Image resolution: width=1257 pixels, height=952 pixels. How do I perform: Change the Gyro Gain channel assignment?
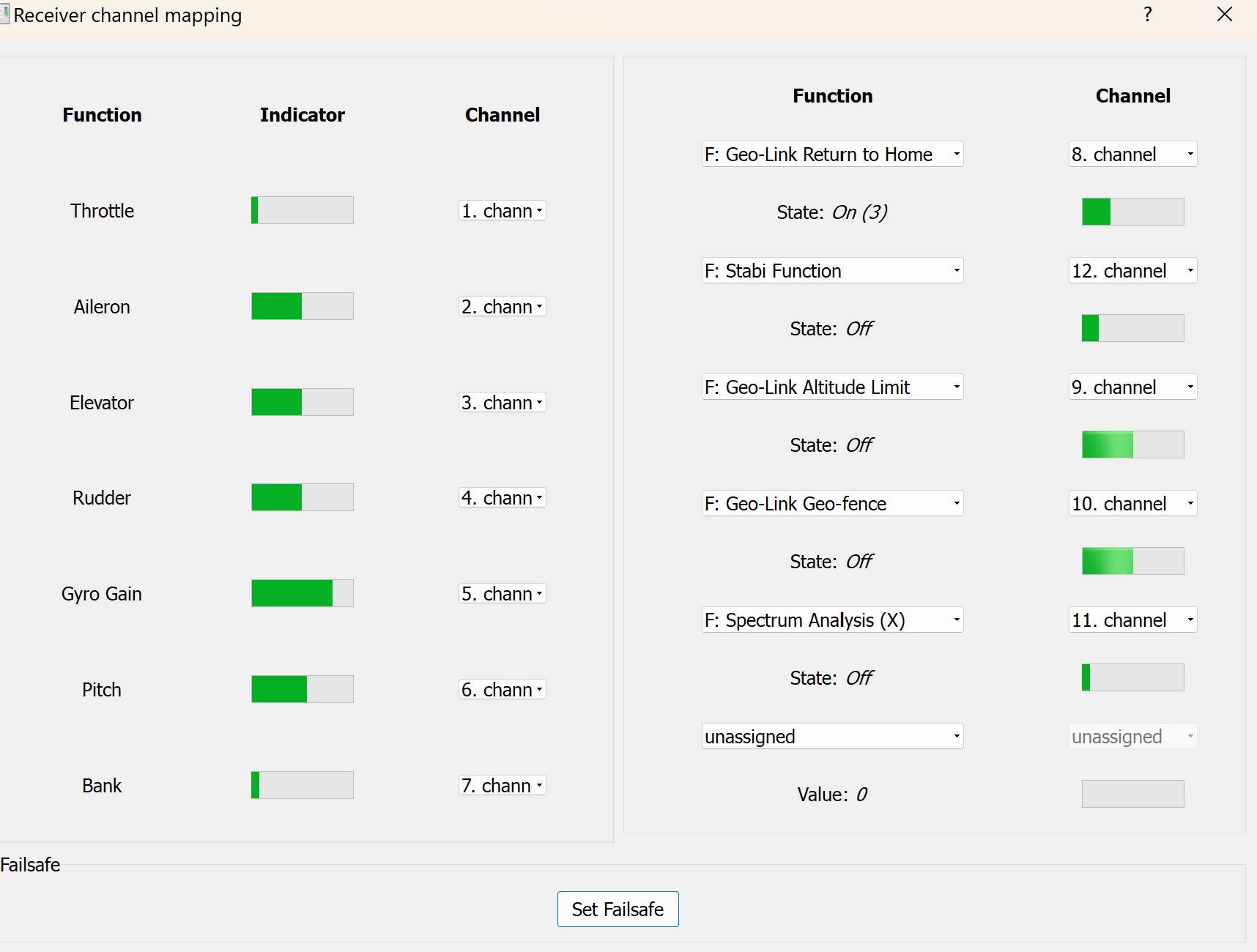[x=503, y=594]
